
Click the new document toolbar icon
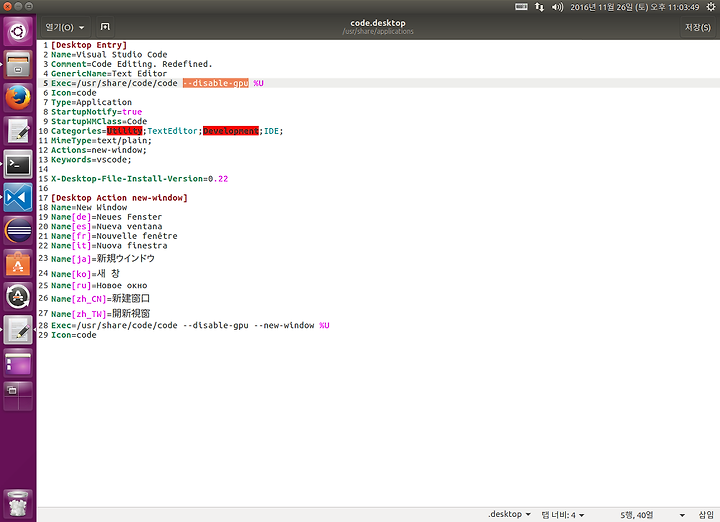[x=105, y=27]
